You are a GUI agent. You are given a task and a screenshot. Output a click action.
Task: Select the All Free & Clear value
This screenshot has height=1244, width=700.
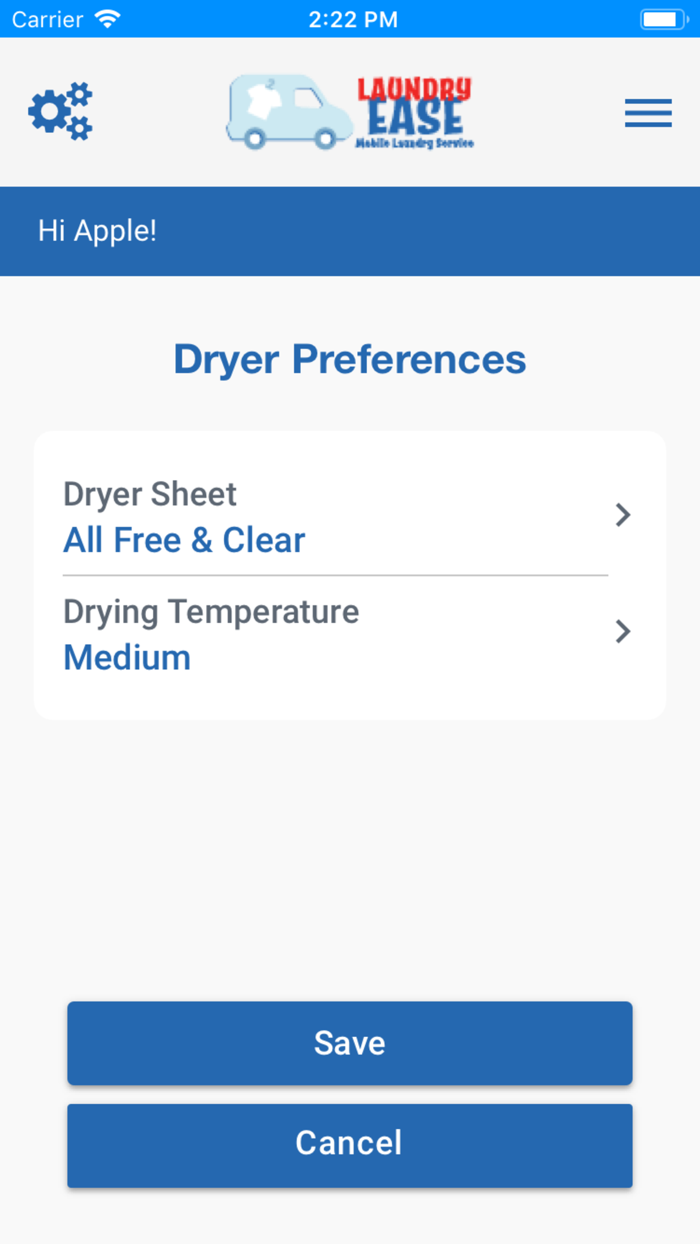pos(184,540)
